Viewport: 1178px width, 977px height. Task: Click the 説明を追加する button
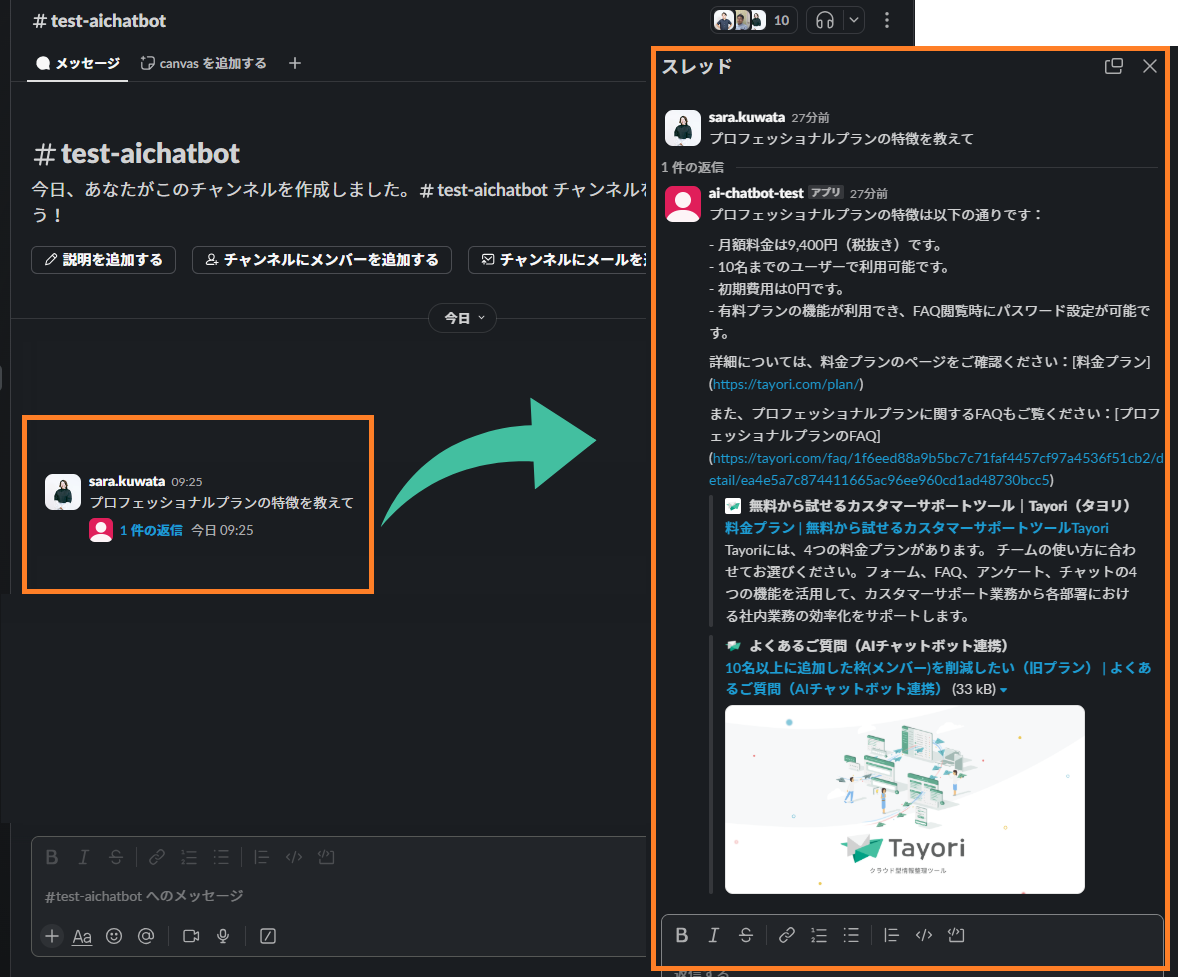(x=103, y=260)
